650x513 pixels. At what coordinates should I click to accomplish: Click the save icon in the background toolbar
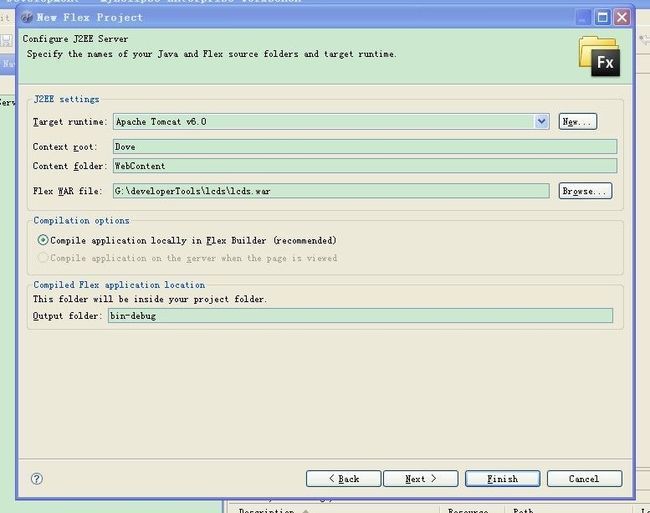point(7,40)
